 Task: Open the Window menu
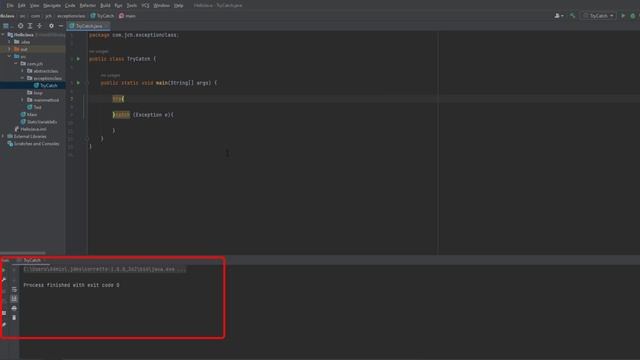point(161,6)
